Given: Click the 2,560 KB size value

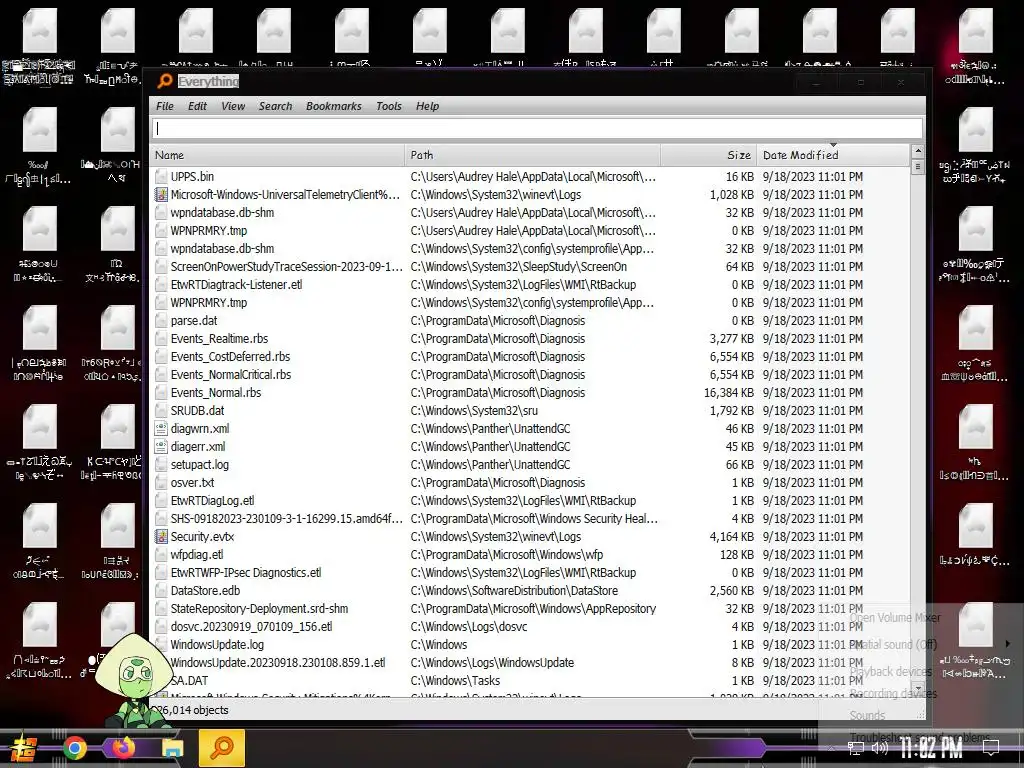Looking at the screenshot, I should [732, 590].
